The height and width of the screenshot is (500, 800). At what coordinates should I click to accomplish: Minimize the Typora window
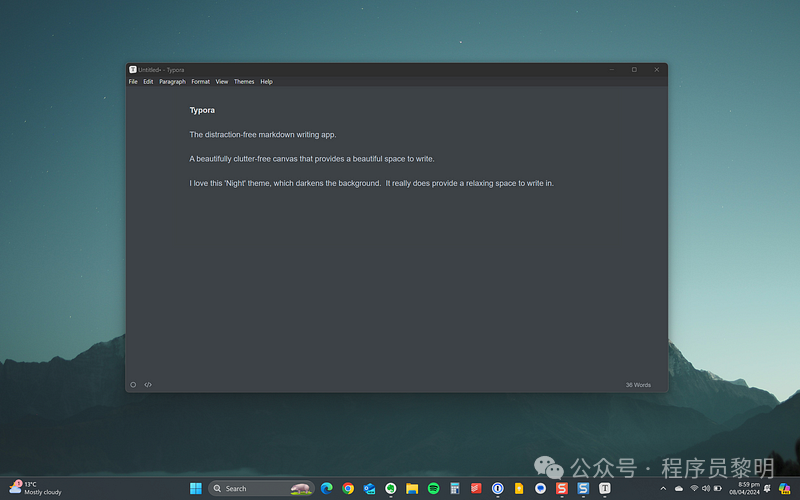612,69
